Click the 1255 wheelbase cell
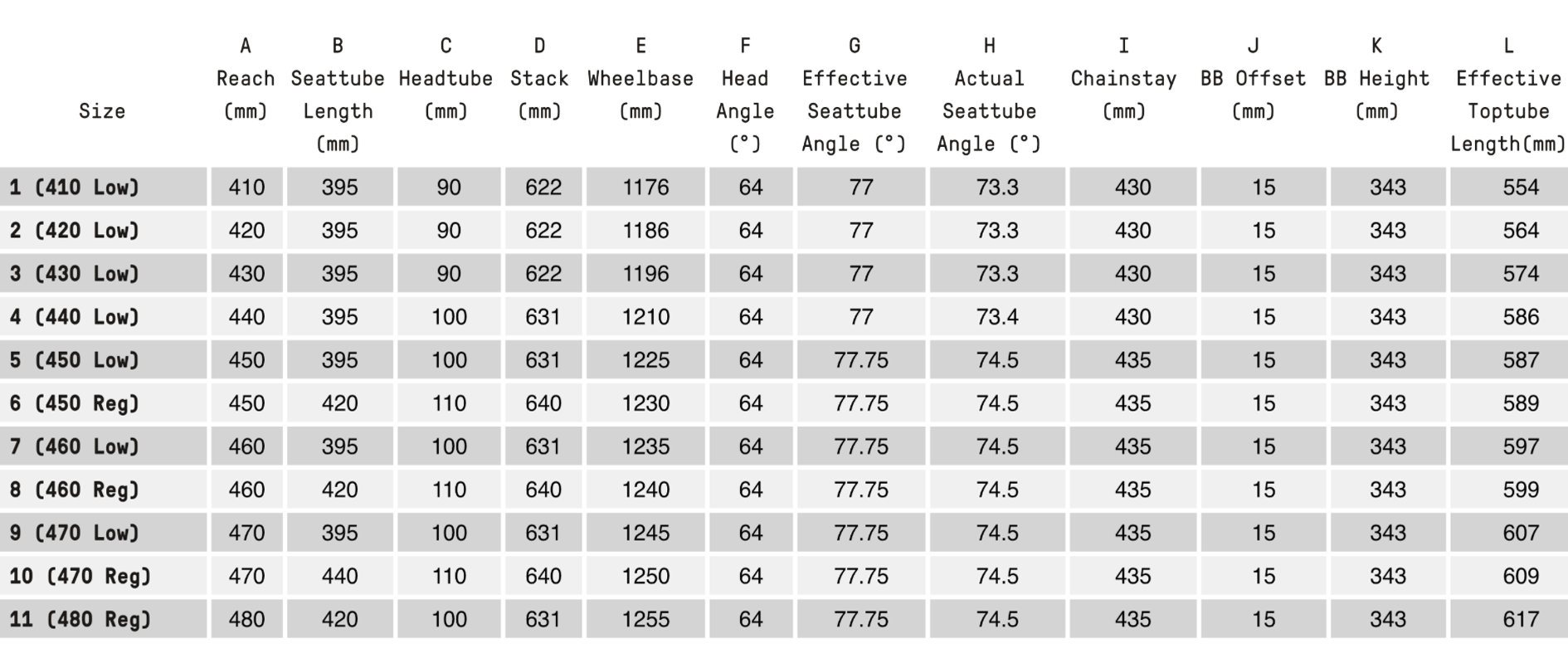This screenshot has width=1568, height=658. pyautogui.click(x=645, y=619)
